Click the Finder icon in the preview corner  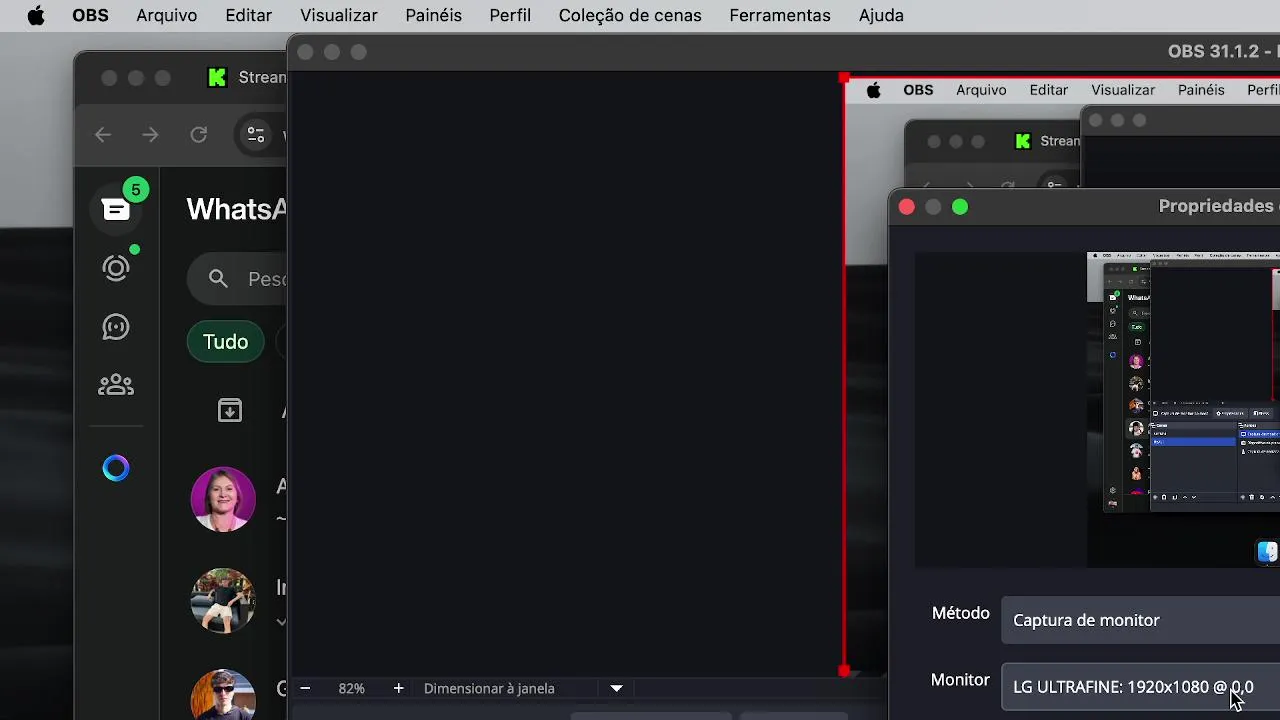1267,552
